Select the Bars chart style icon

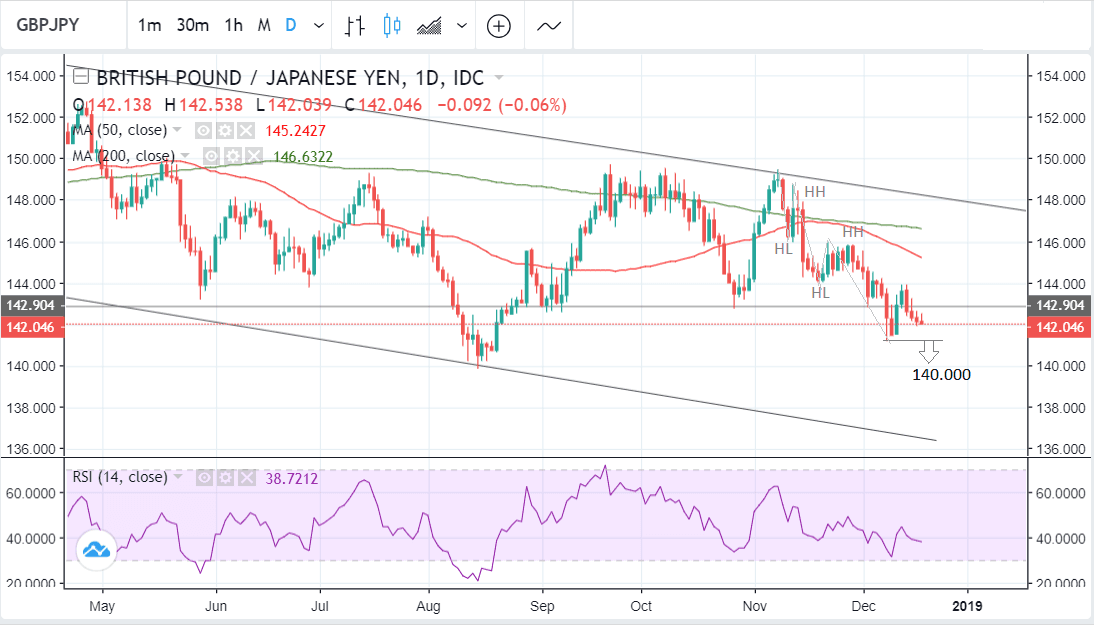[354, 26]
